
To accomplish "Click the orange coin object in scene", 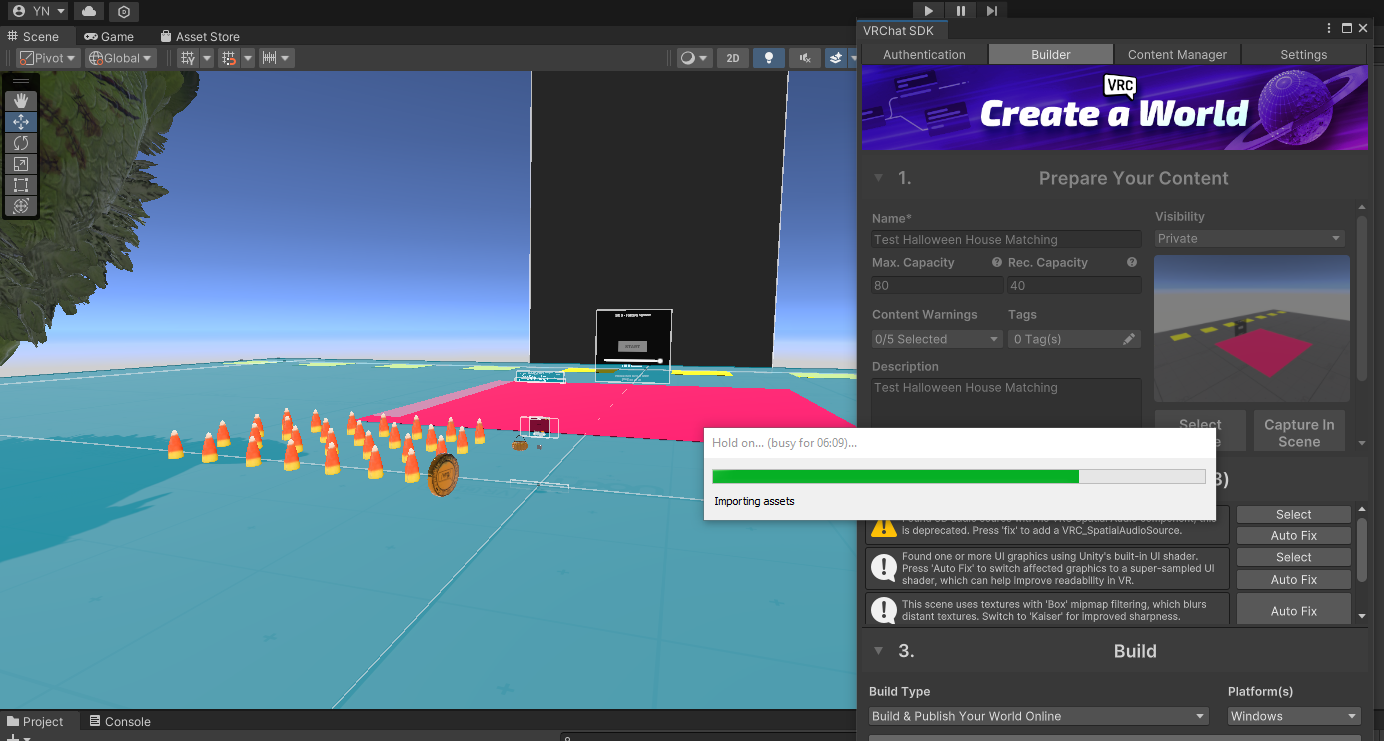I will tap(443, 475).
